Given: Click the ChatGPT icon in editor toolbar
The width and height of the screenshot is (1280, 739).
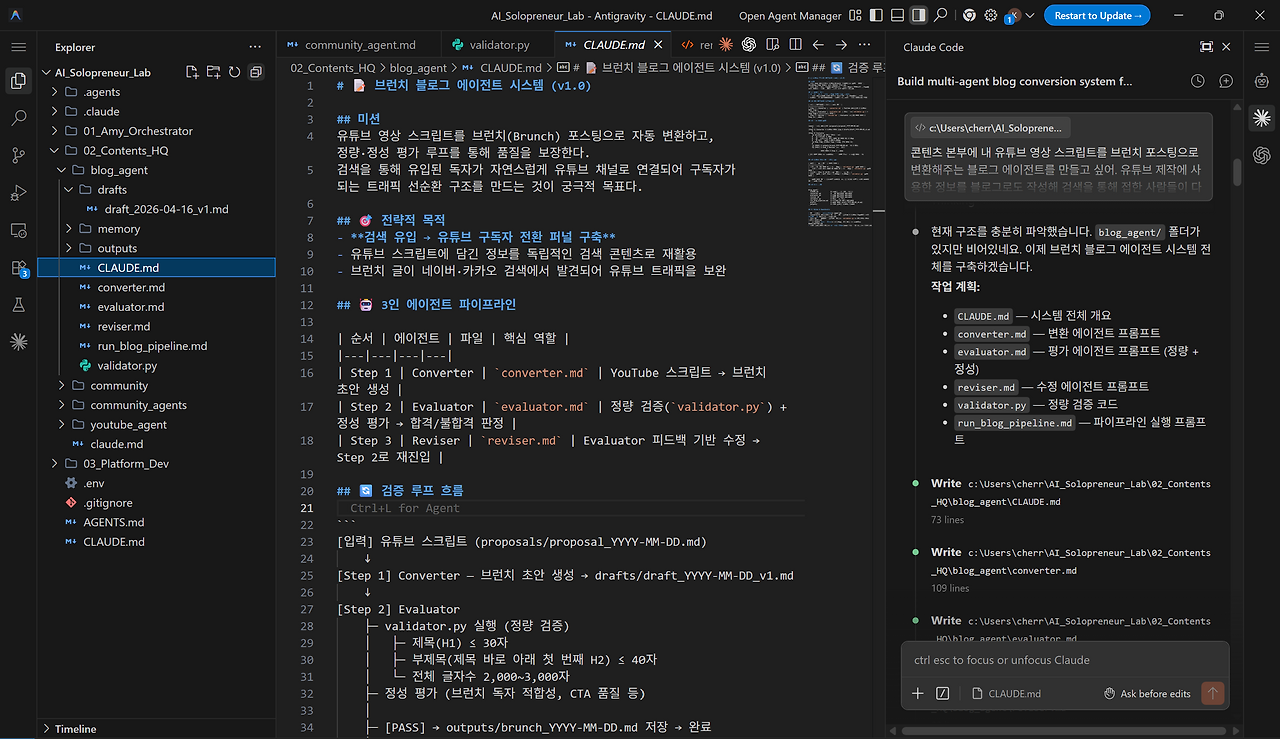Looking at the screenshot, I should pos(748,45).
